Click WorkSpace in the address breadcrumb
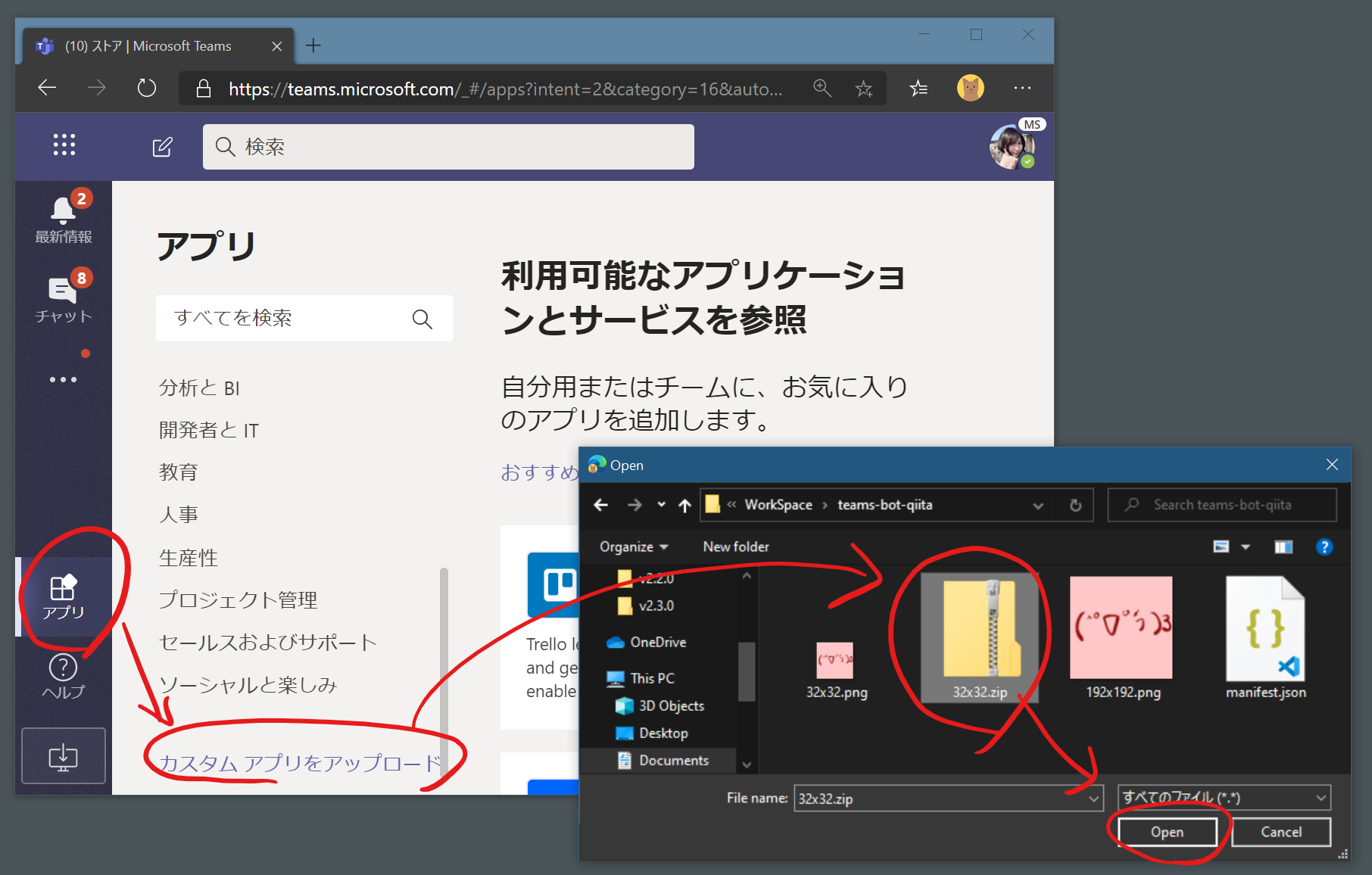The width and height of the screenshot is (1372, 875). click(778, 505)
